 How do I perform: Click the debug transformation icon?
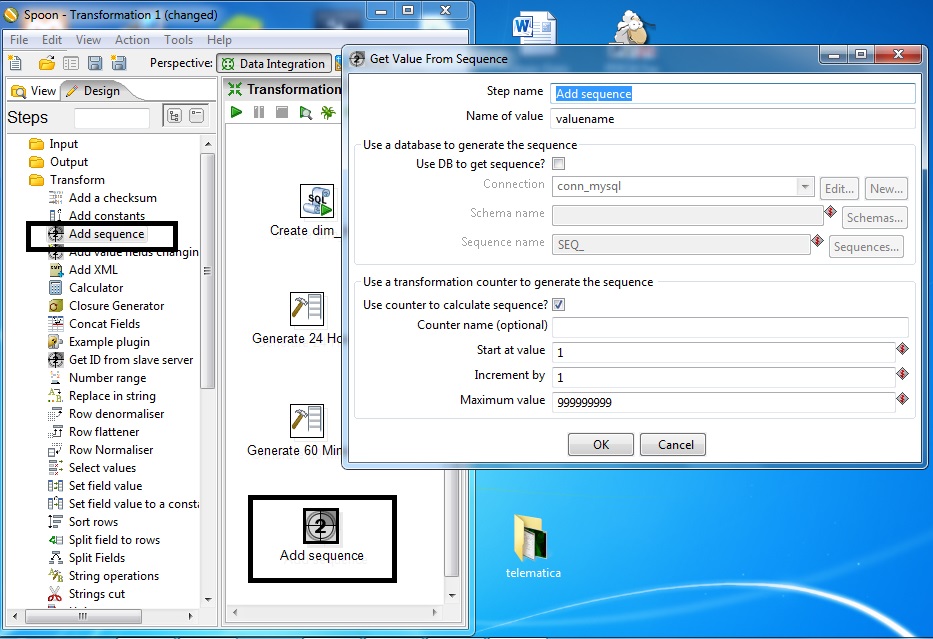tap(328, 112)
